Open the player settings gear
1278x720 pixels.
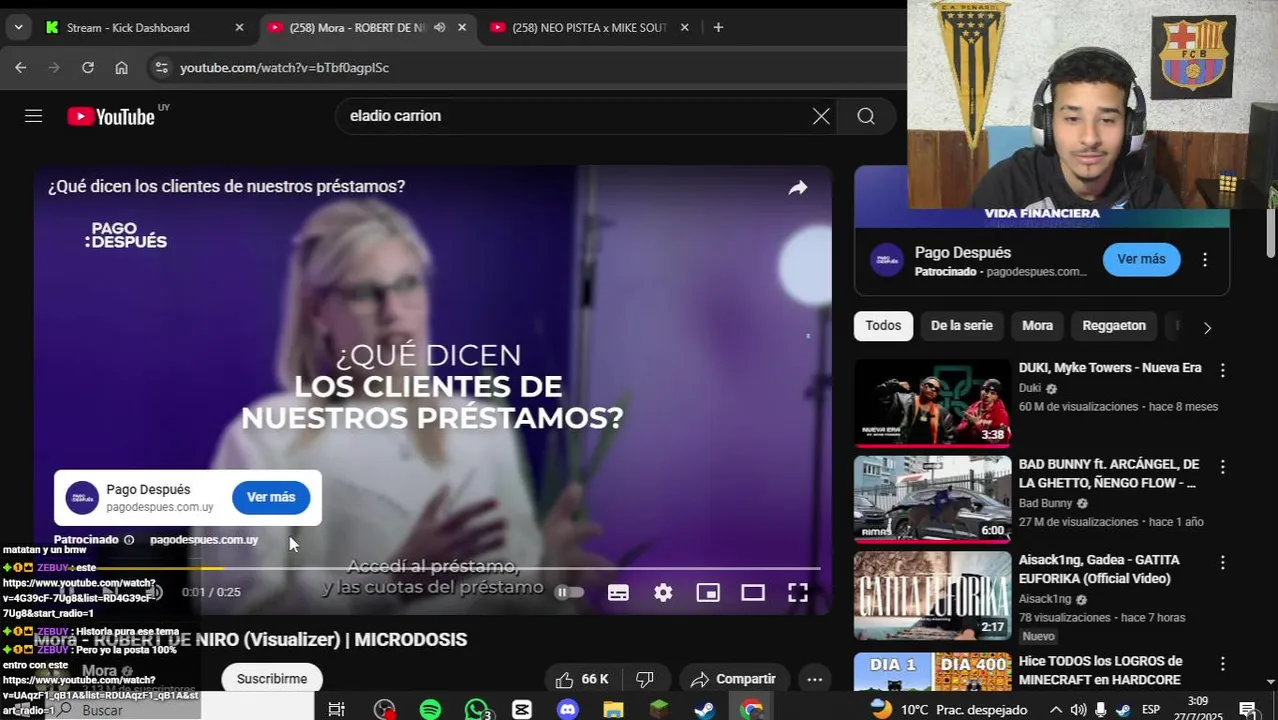tap(663, 592)
